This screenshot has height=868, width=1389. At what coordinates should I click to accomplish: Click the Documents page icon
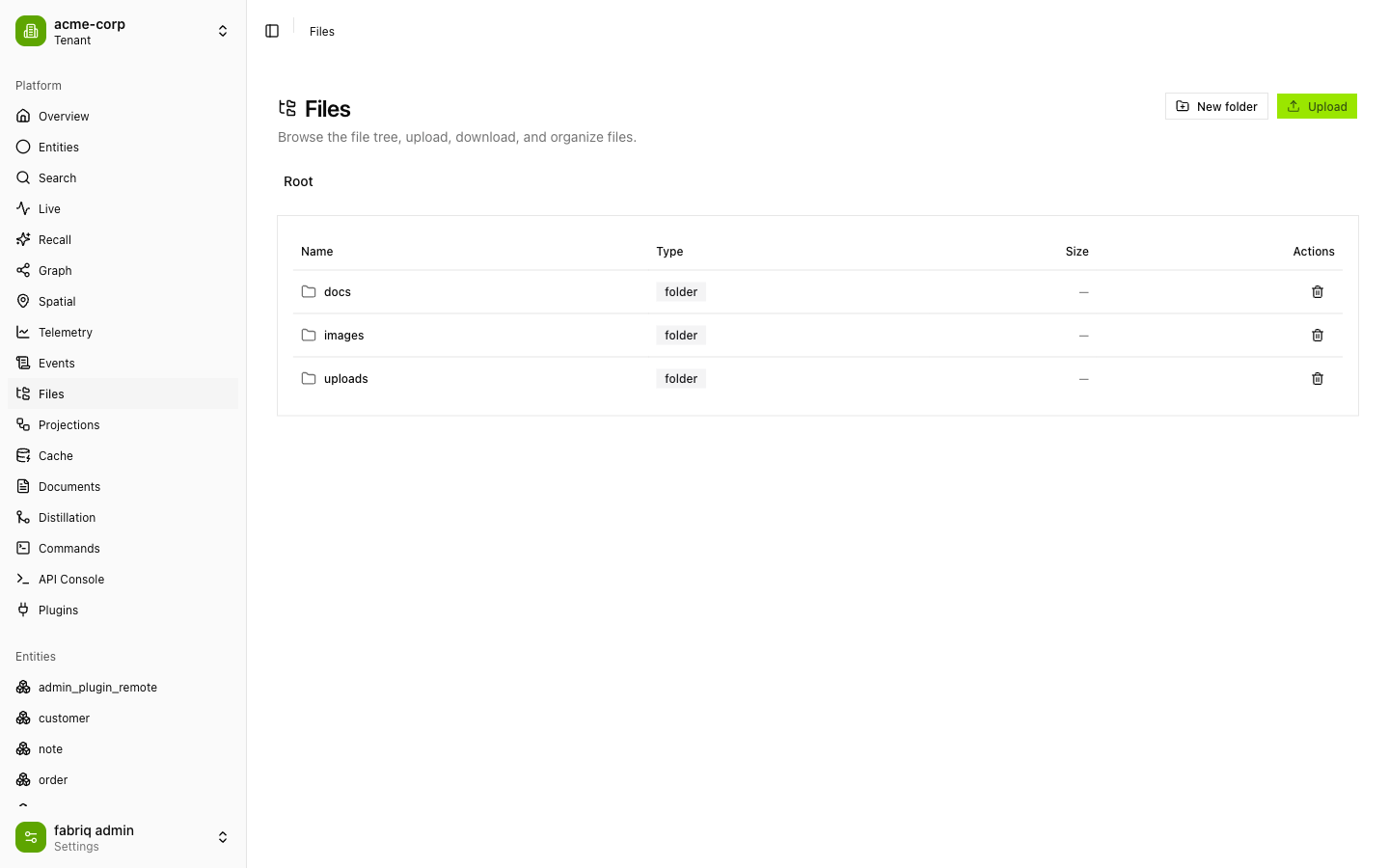23,486
